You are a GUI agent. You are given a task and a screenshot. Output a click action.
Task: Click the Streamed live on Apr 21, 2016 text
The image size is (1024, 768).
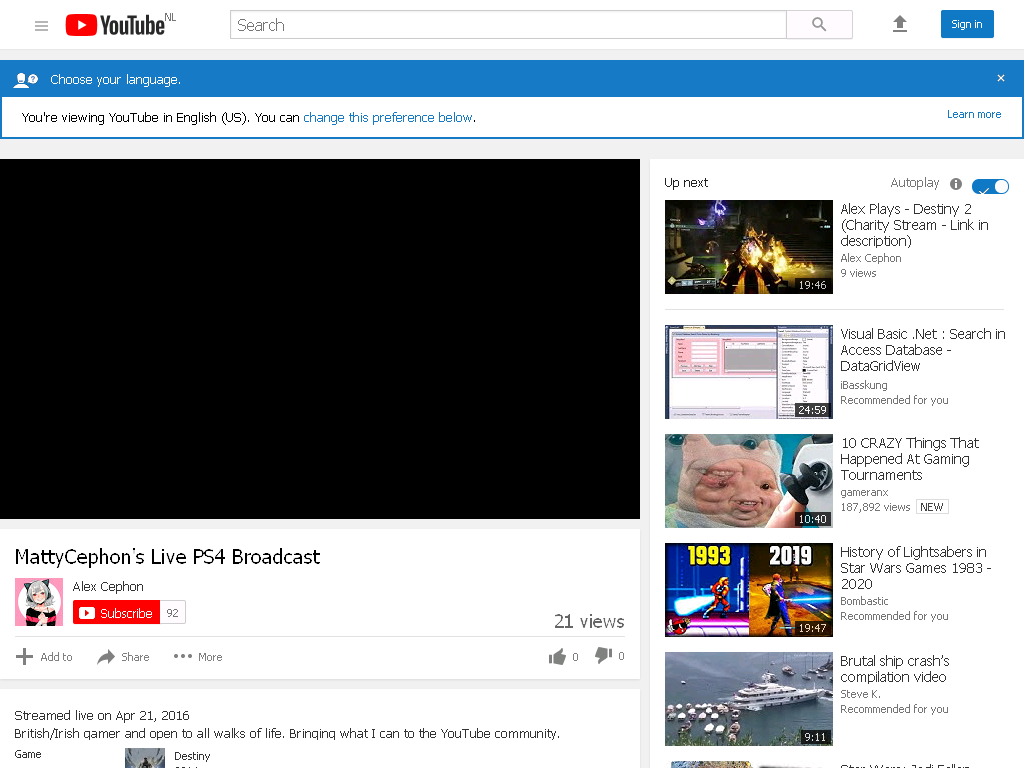click(102, 716)
